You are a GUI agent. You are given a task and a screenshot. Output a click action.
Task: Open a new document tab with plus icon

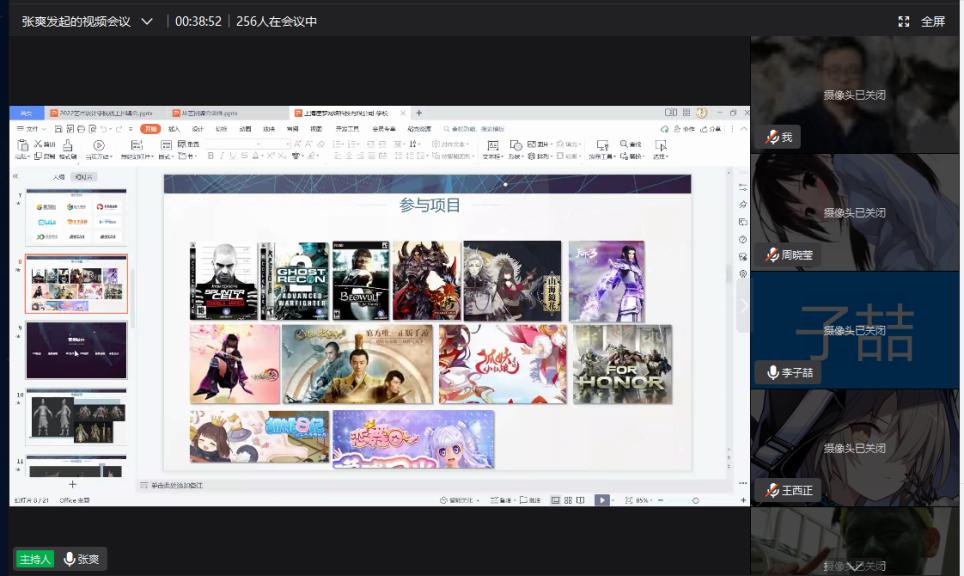coord(419,113)
